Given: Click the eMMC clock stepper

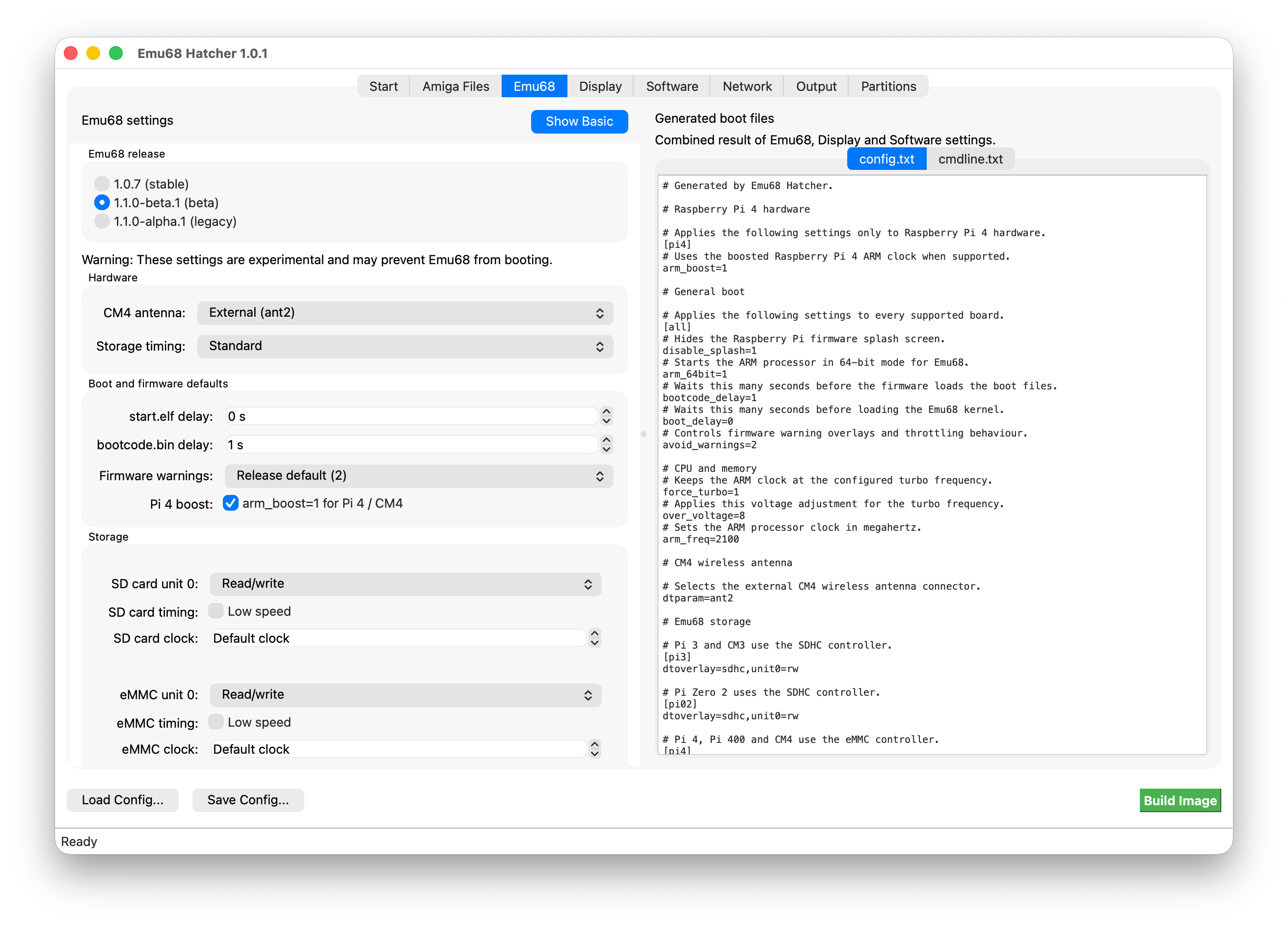Looking at the screenshot, I should point(594,749).
